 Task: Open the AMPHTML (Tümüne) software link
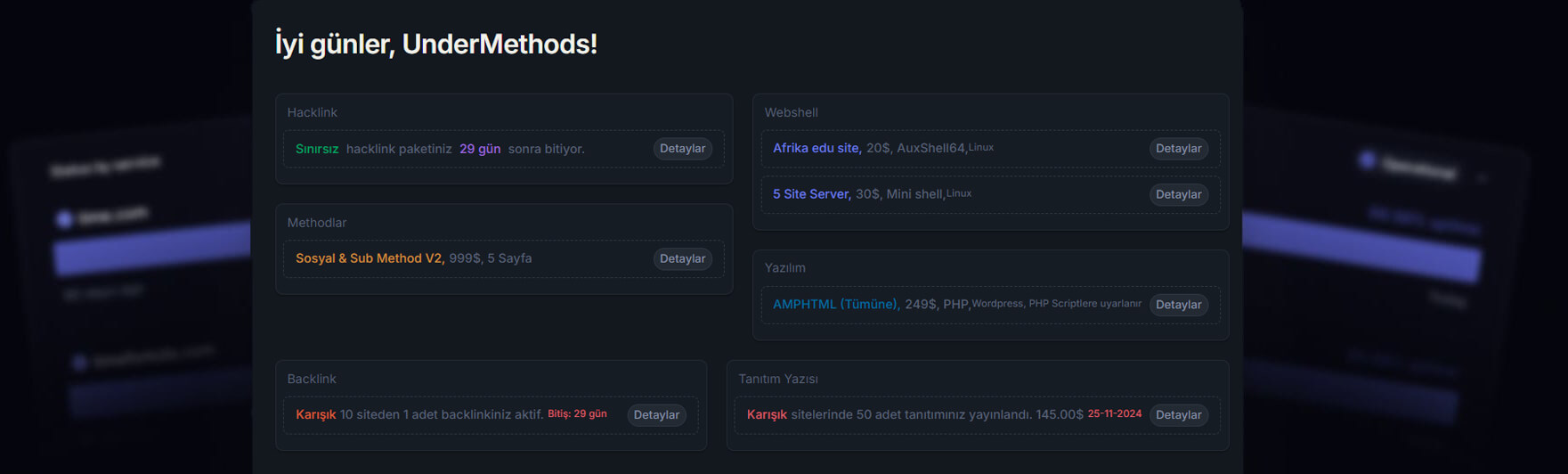pos(836,304)
